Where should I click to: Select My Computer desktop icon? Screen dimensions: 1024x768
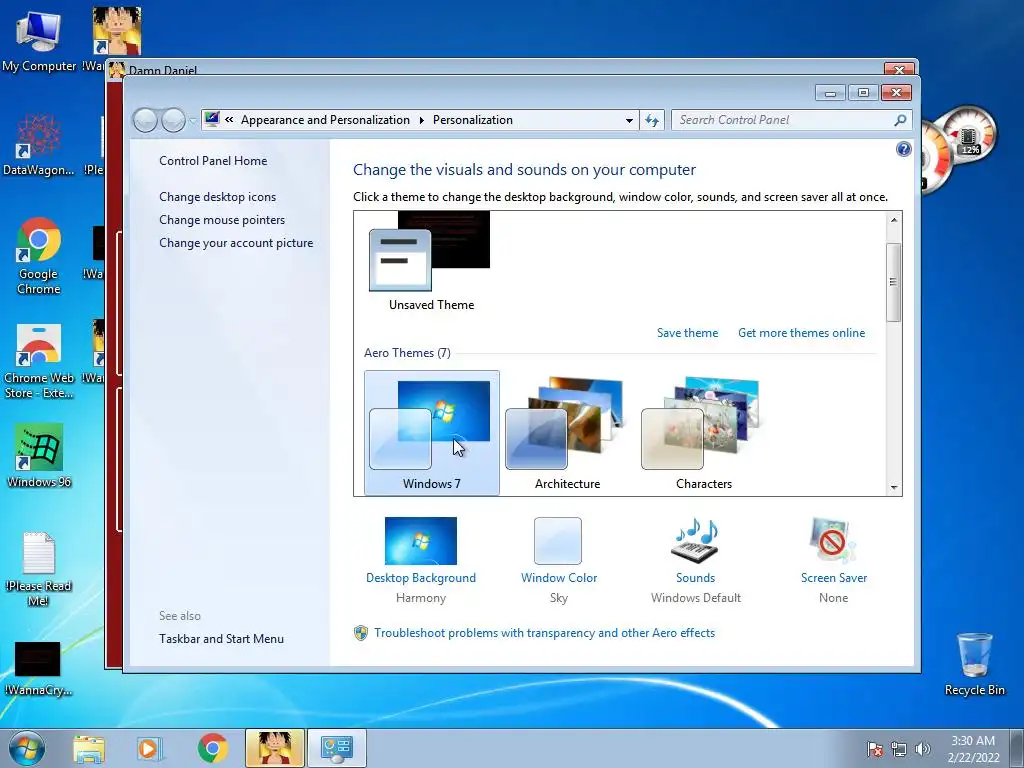tap(39, 41)
